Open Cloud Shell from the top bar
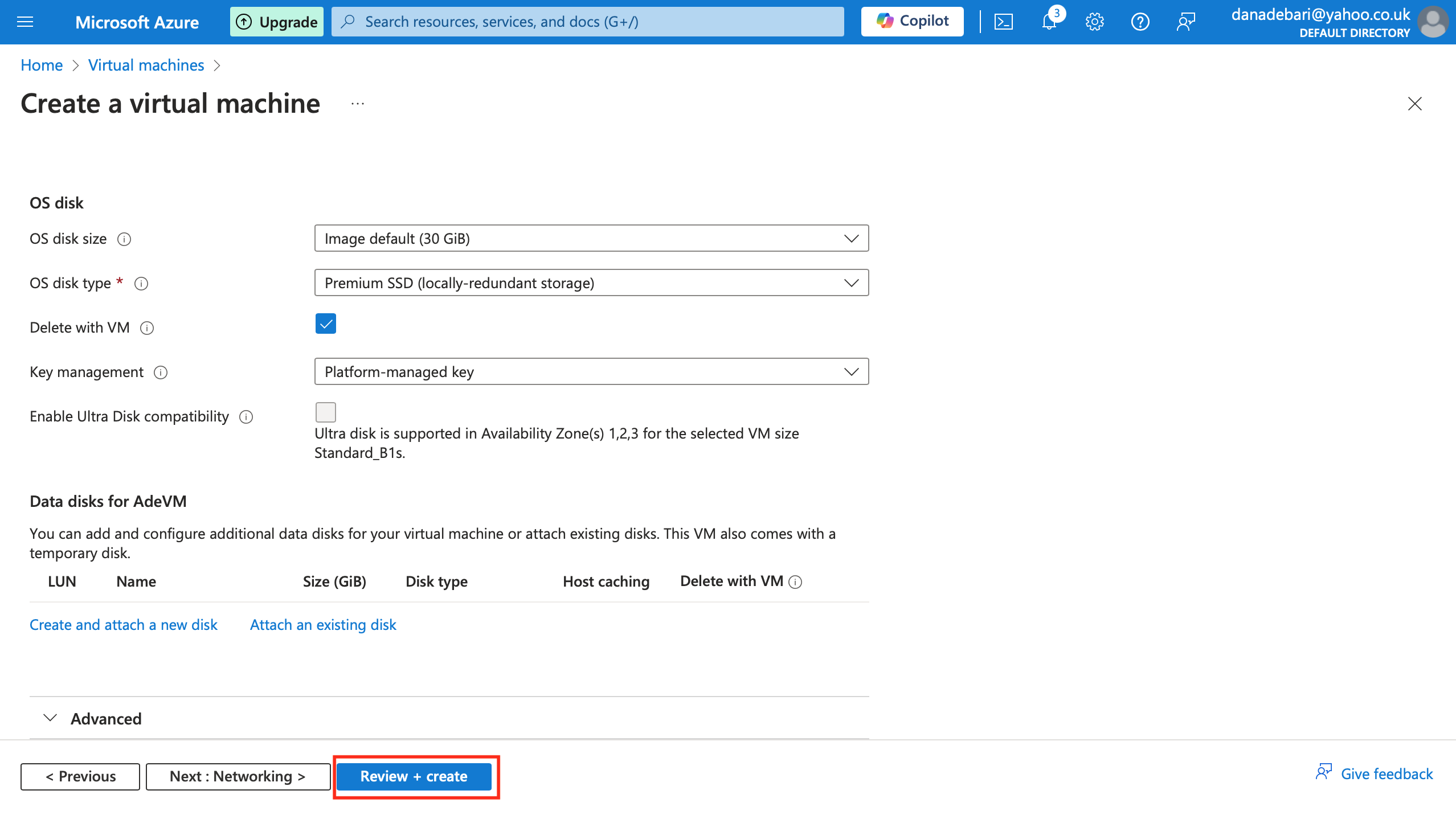This screenshot has width=1456, height=819. pos(1003,22)
